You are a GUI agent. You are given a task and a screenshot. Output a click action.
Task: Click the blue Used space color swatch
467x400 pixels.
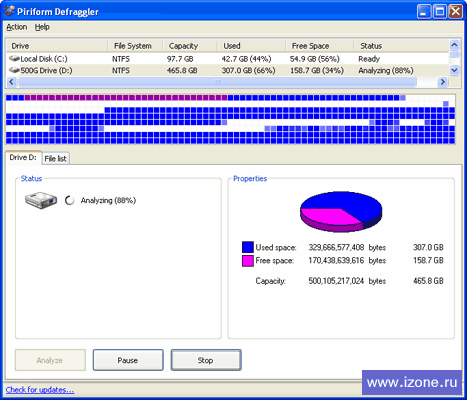(248, 247)
